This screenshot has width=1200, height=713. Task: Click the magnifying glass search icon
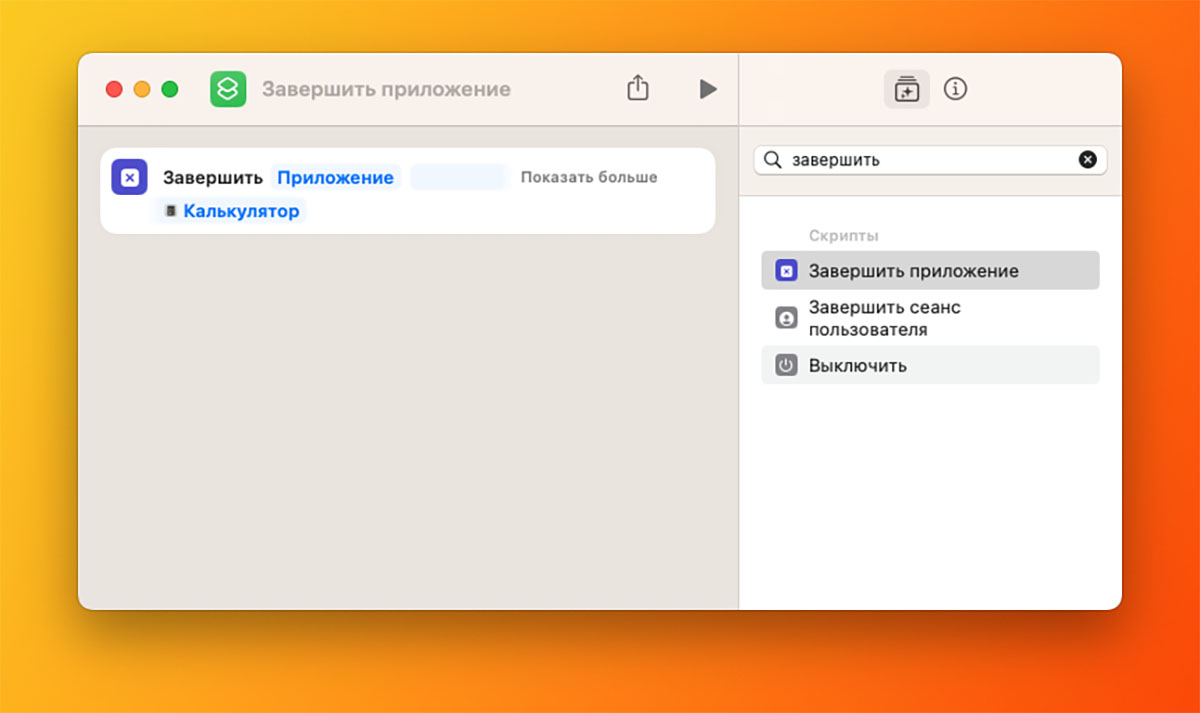772,160
